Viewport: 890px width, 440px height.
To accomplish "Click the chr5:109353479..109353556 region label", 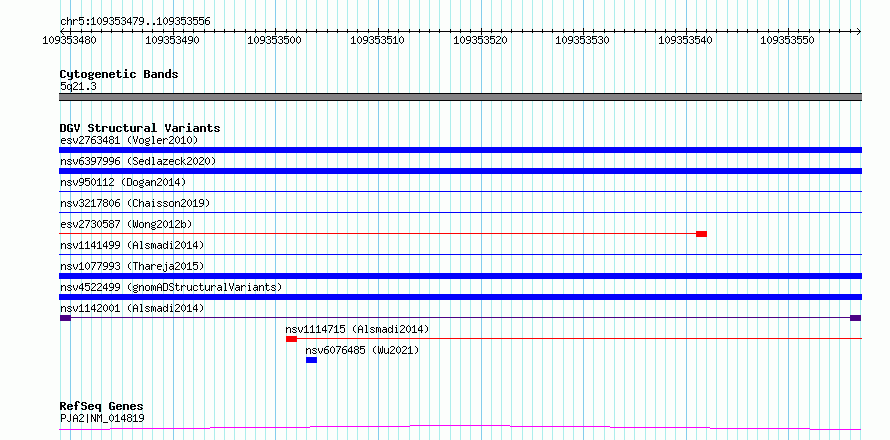I will coord(135,22).
